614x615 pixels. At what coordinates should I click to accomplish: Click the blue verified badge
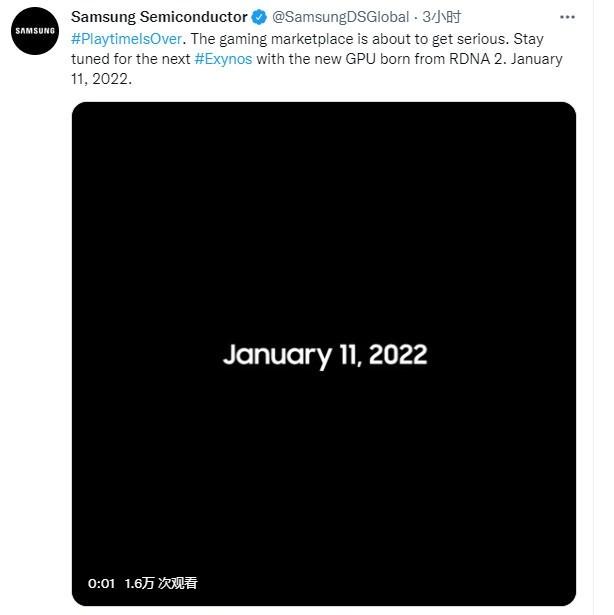click(259, 17)
